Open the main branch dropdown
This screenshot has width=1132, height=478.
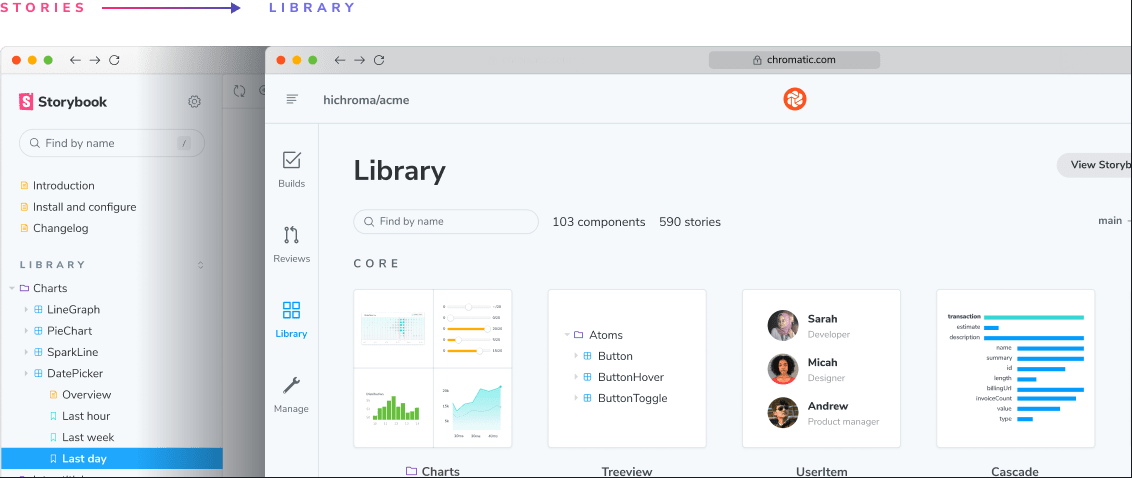tap(1112, 221)
